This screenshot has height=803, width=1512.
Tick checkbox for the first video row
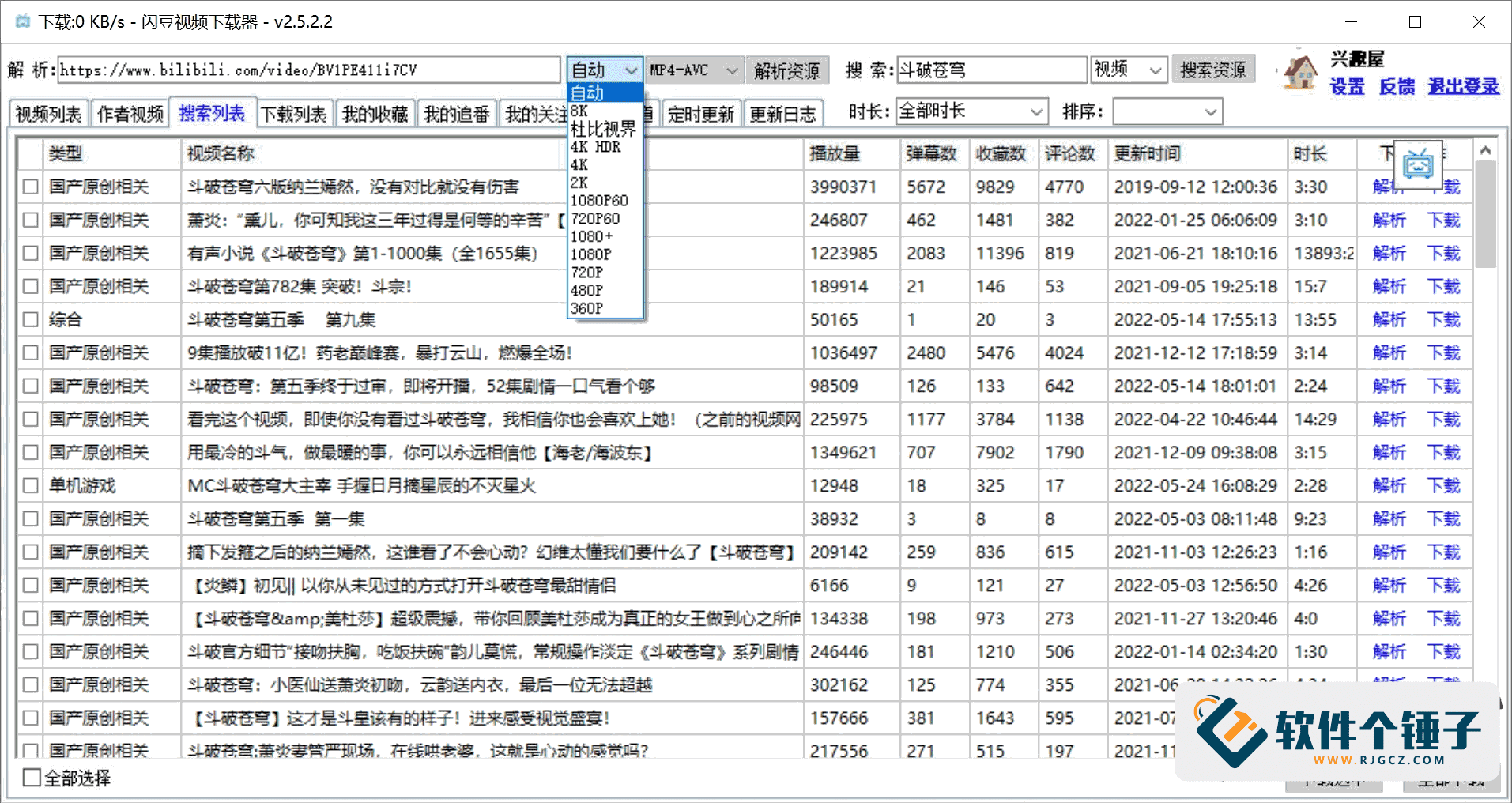click(31, 187)
